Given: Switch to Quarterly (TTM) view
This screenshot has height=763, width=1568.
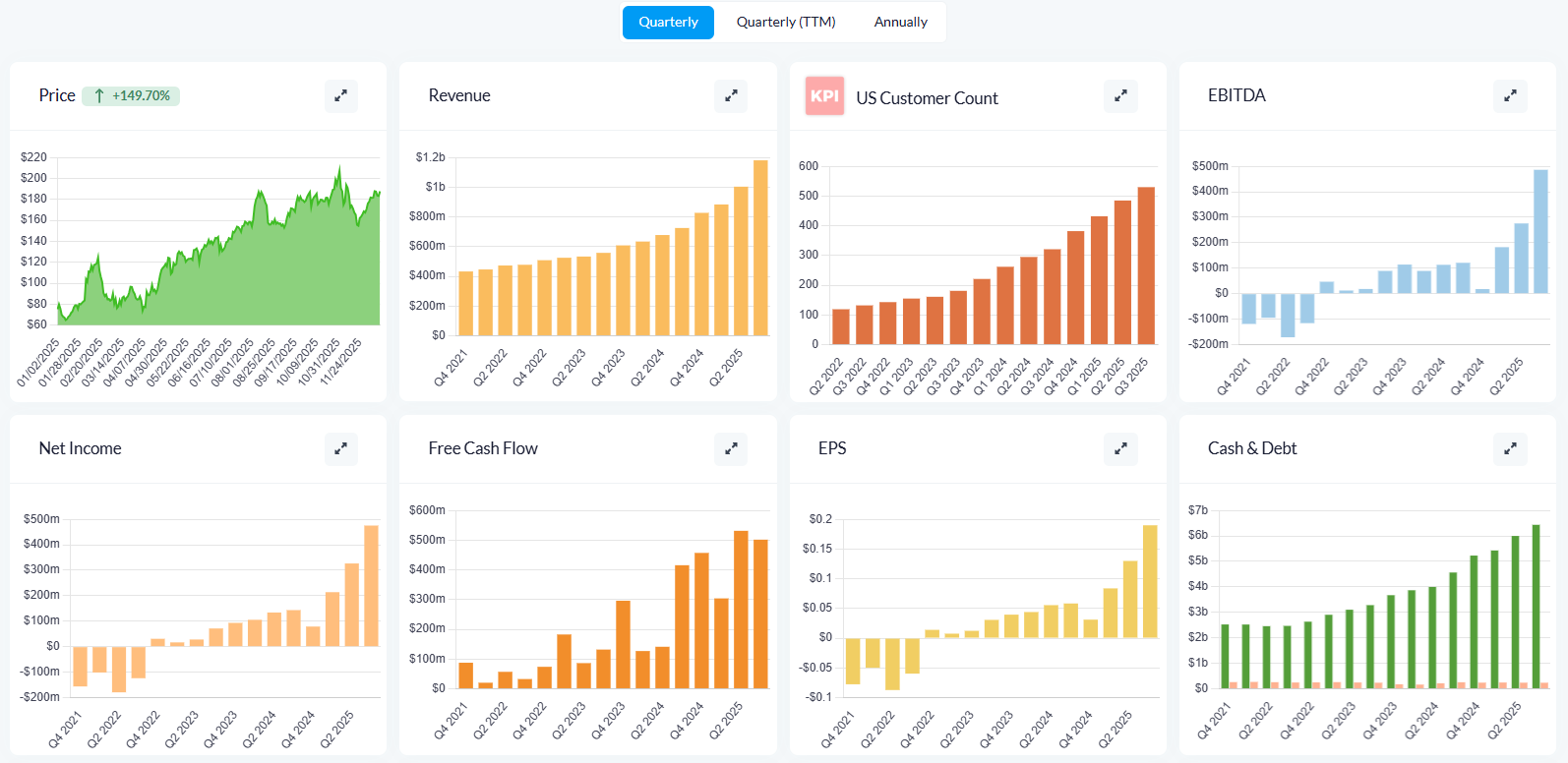Looking at the screenshot, I should (x=786, y=22).
